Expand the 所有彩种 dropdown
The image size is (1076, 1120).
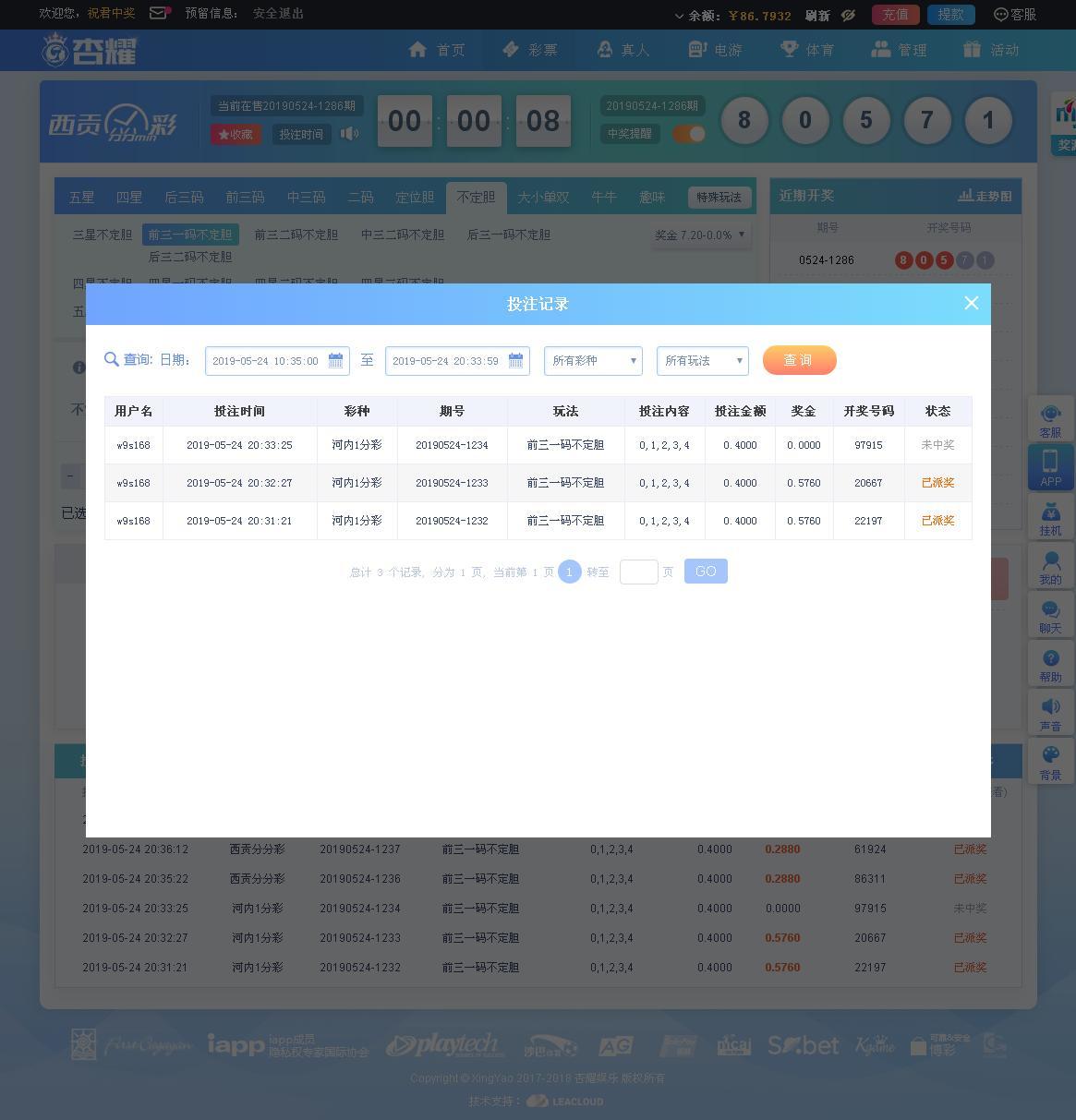(593, 360)
